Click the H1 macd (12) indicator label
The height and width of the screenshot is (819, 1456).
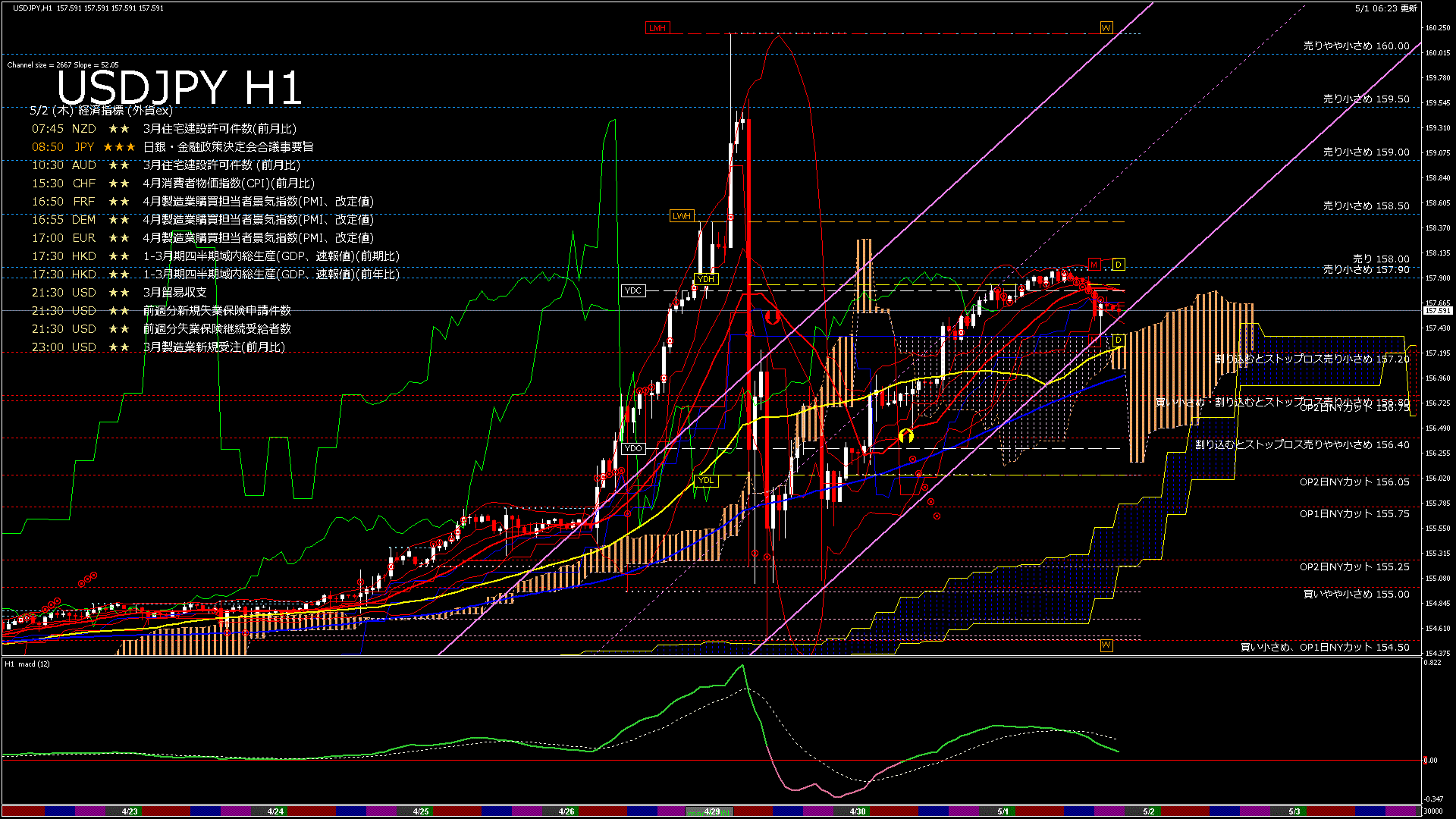point(27,664)
